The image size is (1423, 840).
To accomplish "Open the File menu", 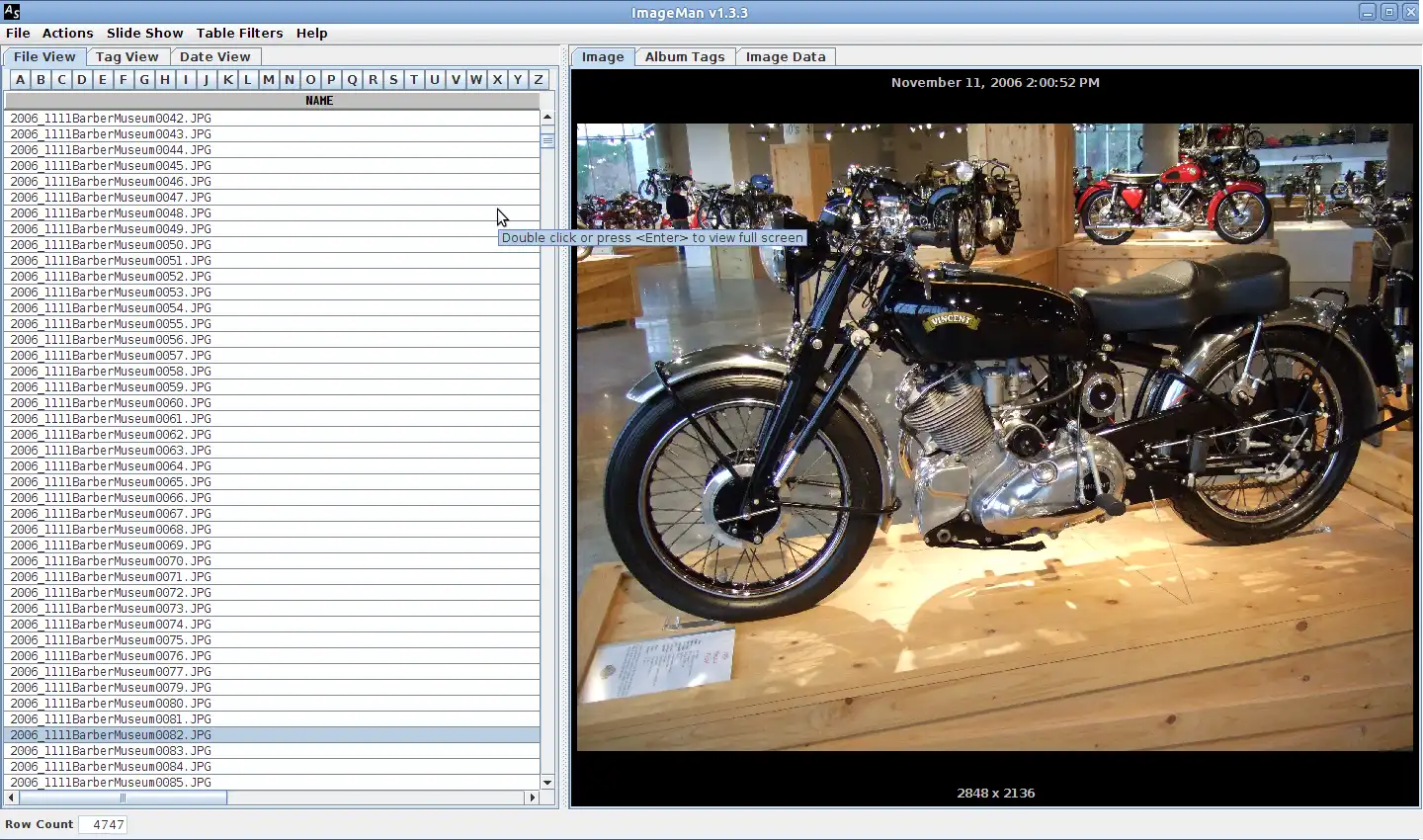I will [x=18, y=33].
